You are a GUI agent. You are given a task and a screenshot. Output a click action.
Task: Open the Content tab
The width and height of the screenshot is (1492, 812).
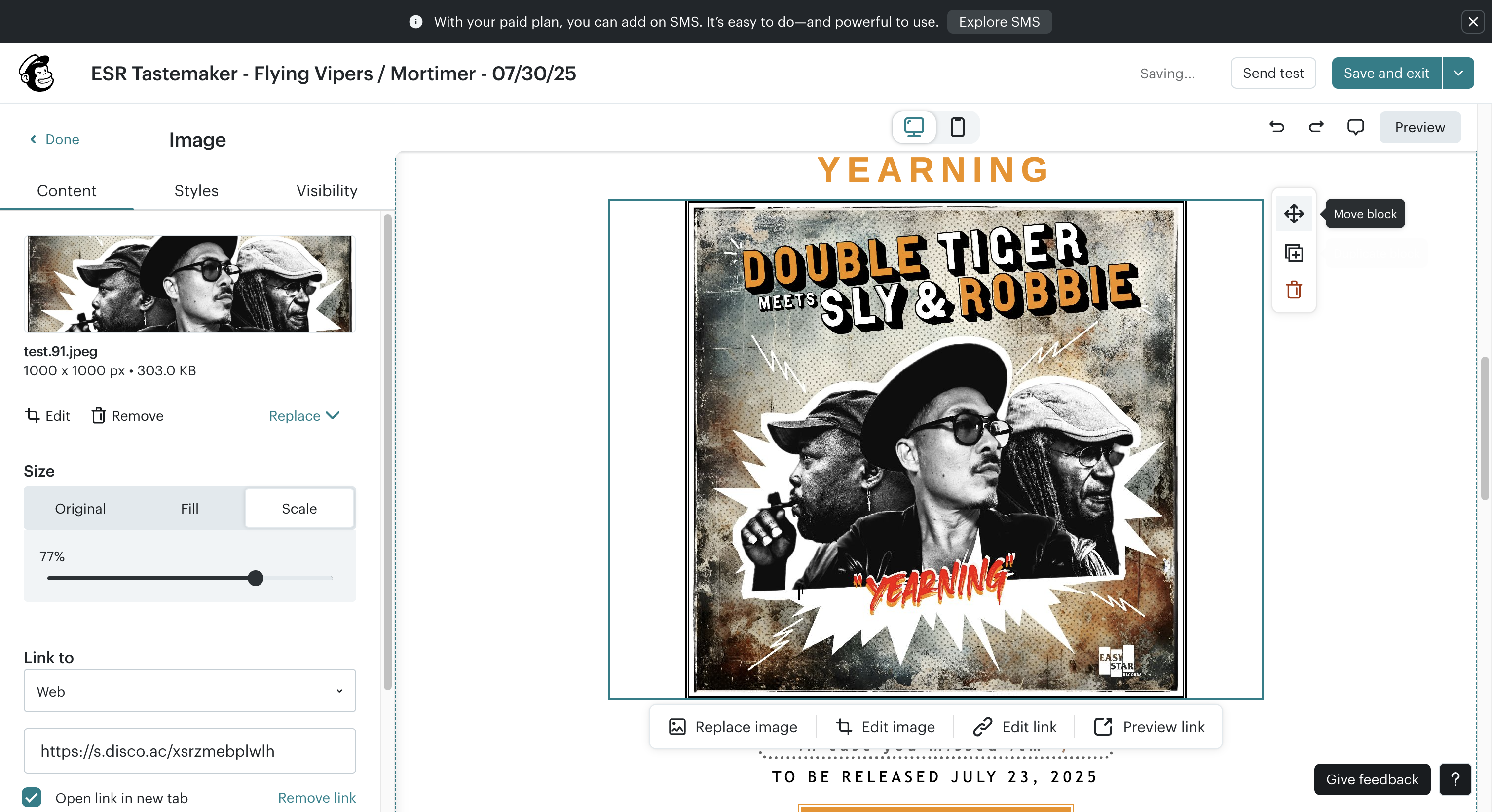[67, 190]
